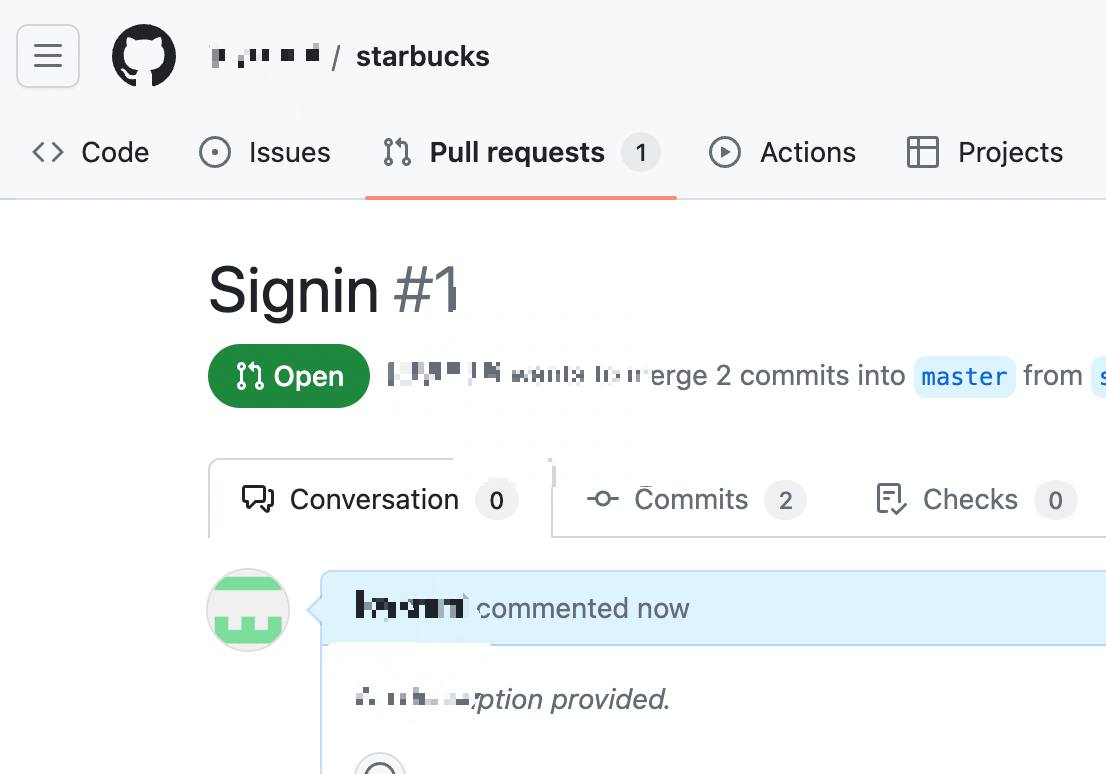The width and height of the screenshot is (1106, 774).
Task: Click the Commits git-commit icon
Action: click(x=603, y=499)
